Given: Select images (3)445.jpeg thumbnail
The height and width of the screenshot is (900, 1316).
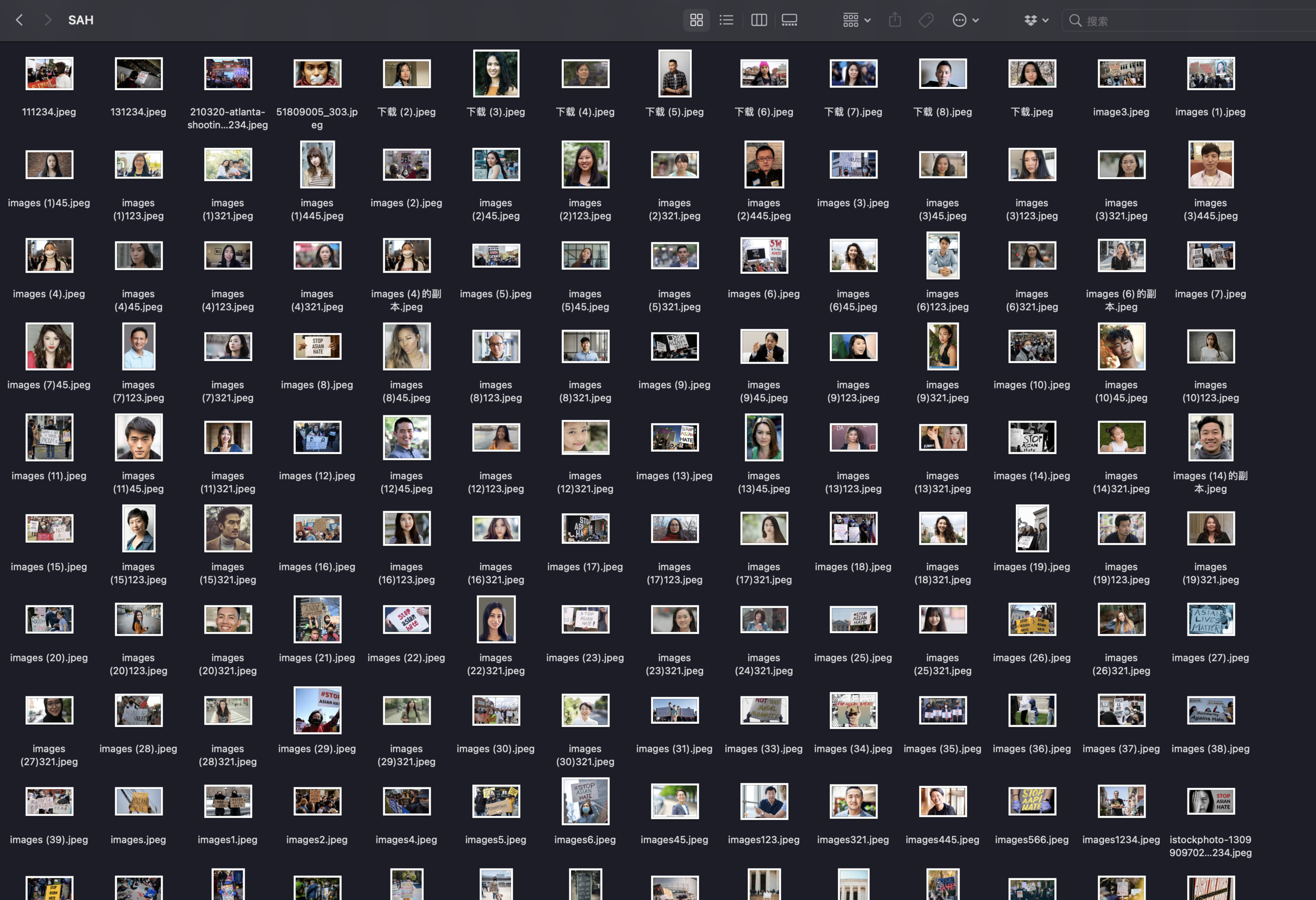Looking at the screenshot, I should 1211,164.
